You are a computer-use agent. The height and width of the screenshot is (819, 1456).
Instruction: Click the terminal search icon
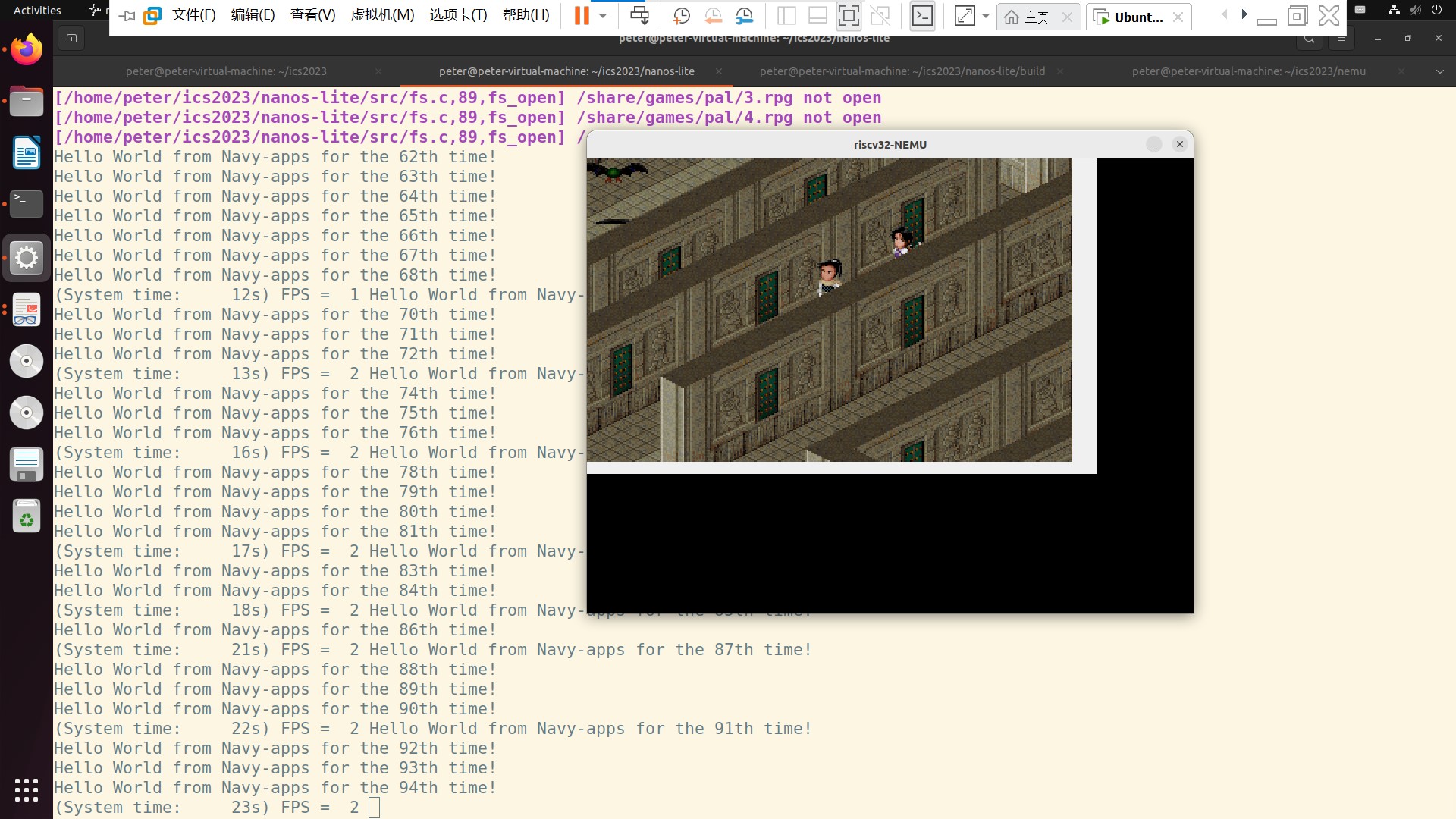pyautogui.click(x=1309, y=39)
